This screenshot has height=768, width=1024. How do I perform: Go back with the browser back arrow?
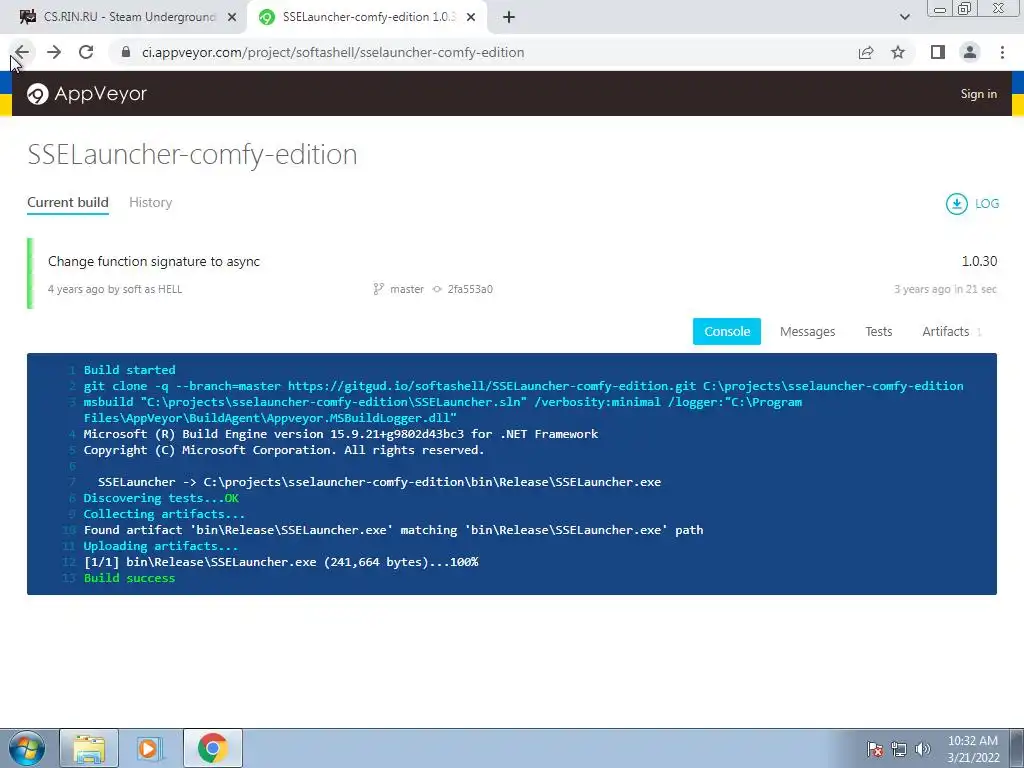(22, 52)
